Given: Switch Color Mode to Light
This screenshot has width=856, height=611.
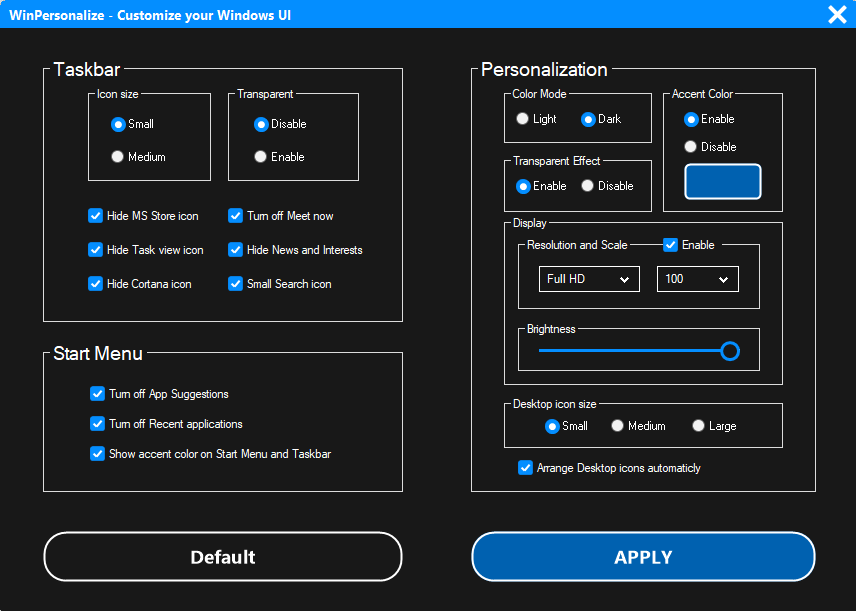Looking at the screenshot, I should pos(522,118).
